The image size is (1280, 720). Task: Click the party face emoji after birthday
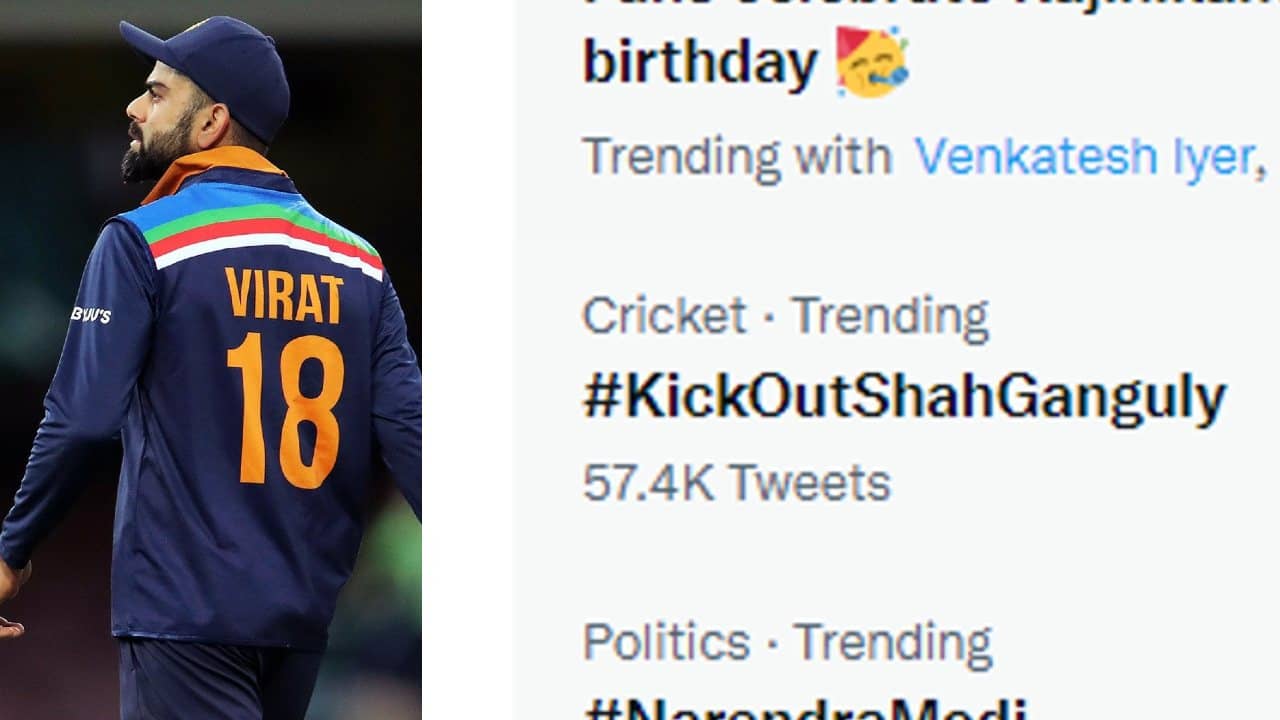click(871, 61)
